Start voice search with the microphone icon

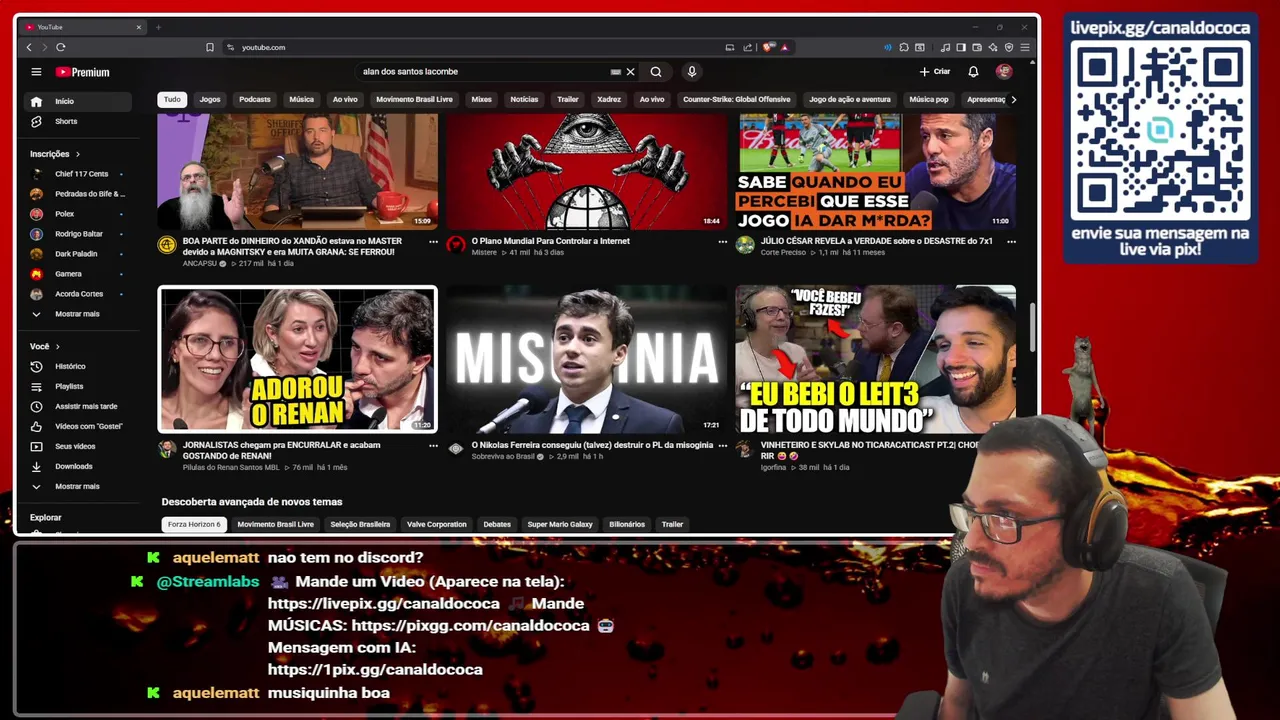pos(691,72)
